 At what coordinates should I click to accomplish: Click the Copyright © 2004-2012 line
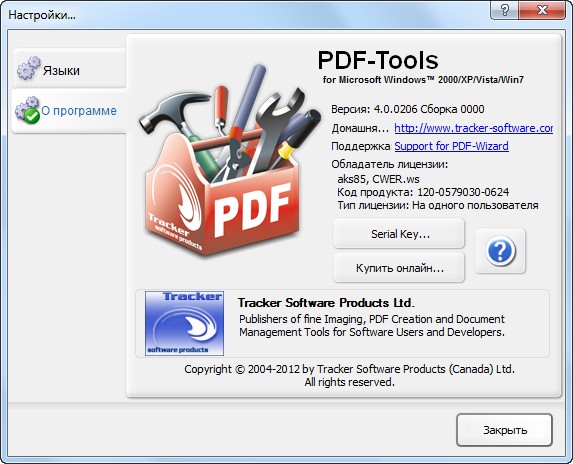[x=349, y=369]
